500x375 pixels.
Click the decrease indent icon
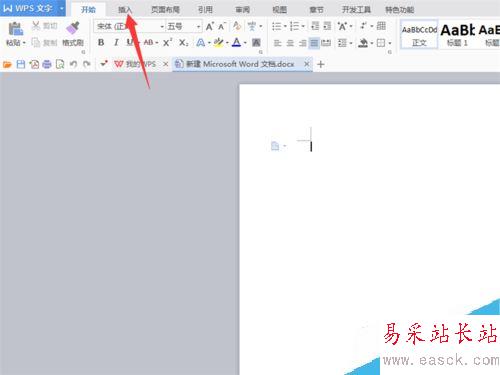tap(315, 26)
